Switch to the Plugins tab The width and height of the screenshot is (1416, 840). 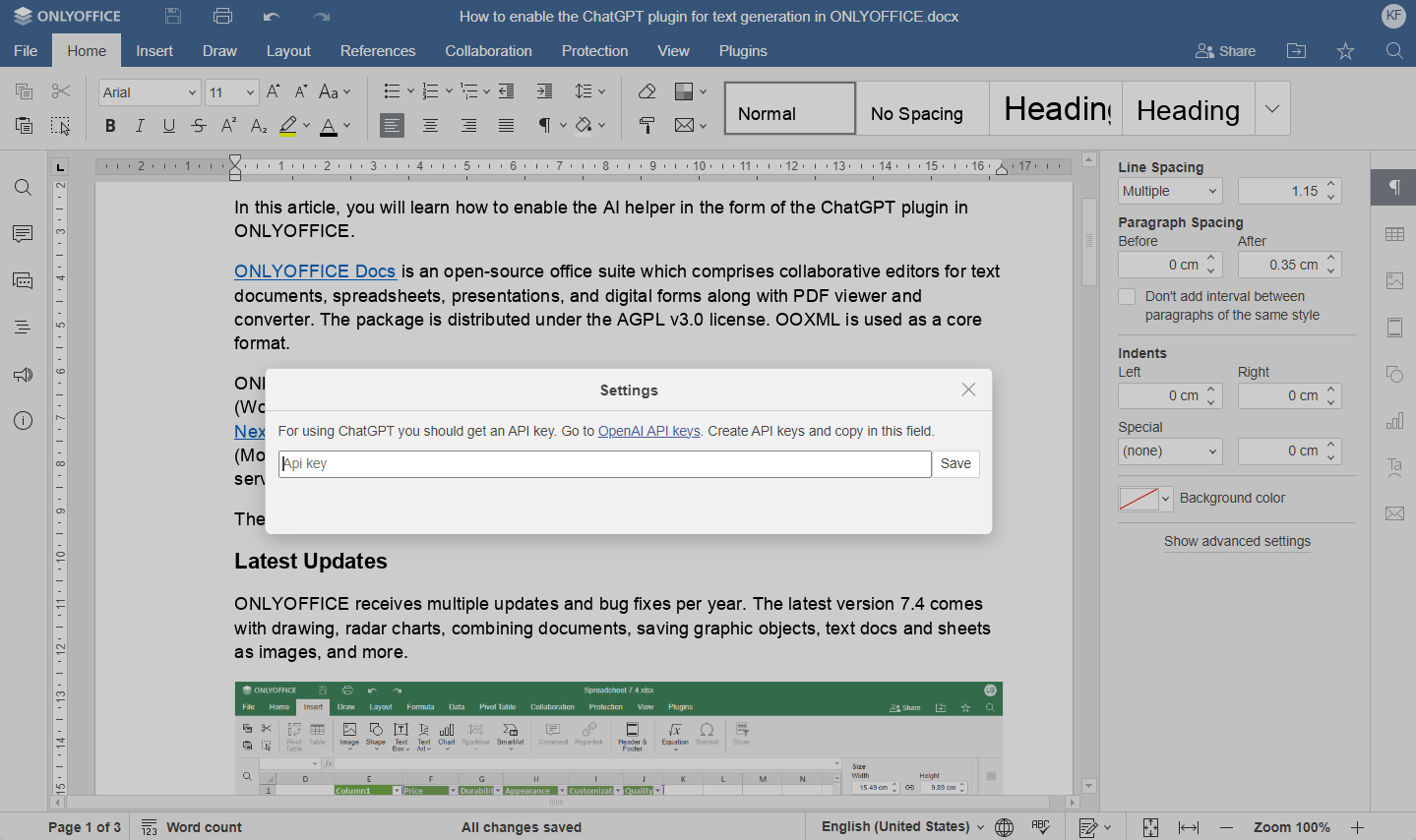[743, 51]
